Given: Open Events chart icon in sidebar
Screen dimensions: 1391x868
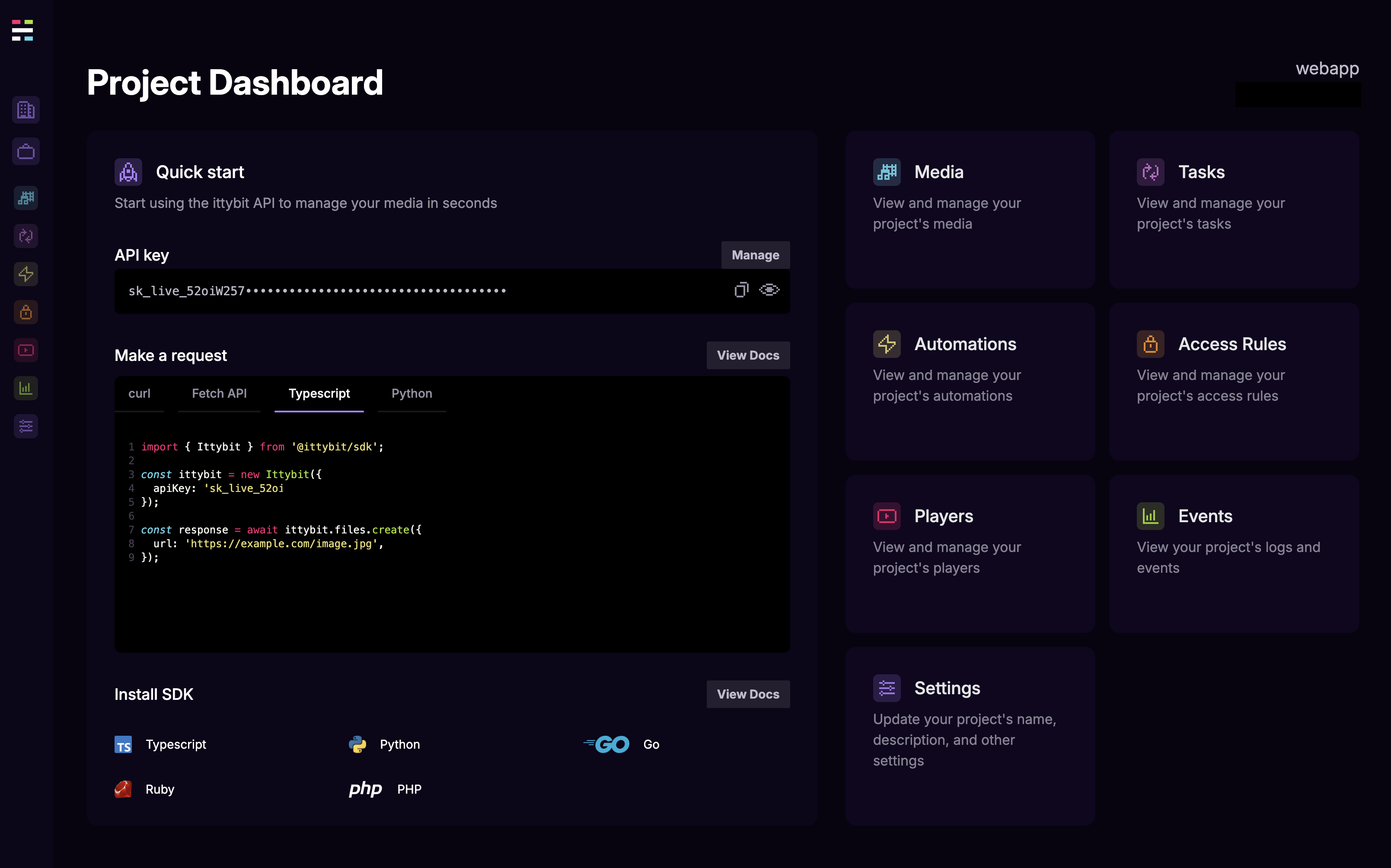Looking at the screenshot, I should coord(26,388).
